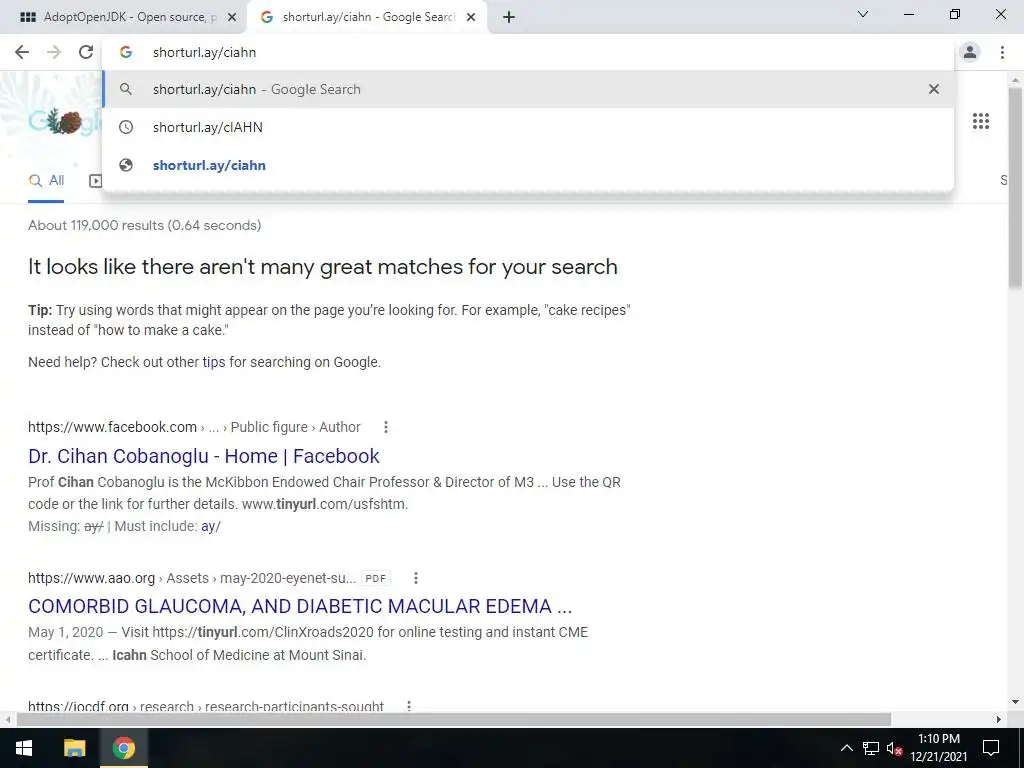
Task: Click the Google logo in the address bar
Action: (x=126, y=52)
